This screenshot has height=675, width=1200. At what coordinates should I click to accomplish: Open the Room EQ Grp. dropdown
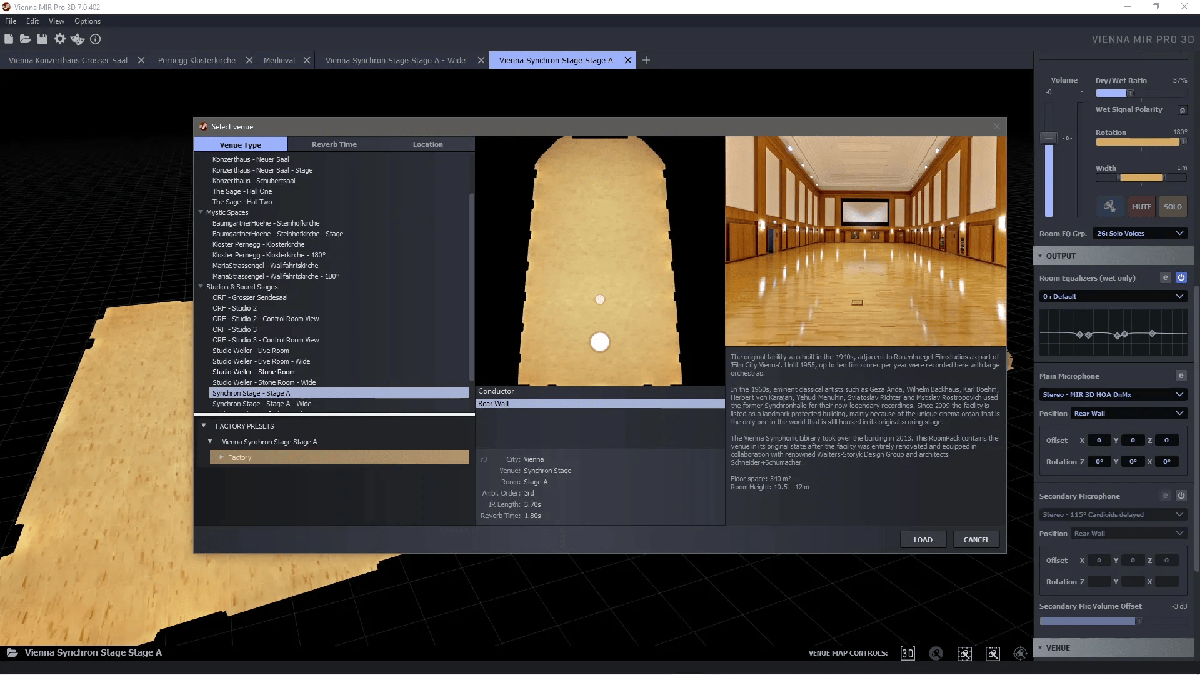(1140, 233)
